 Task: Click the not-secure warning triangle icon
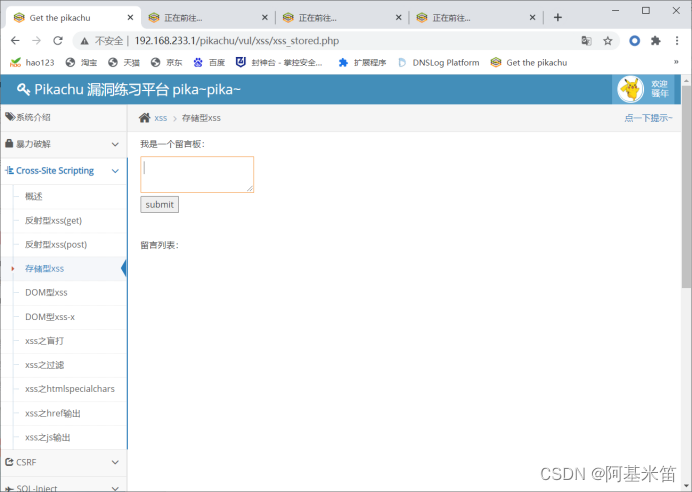pos(85,41)
